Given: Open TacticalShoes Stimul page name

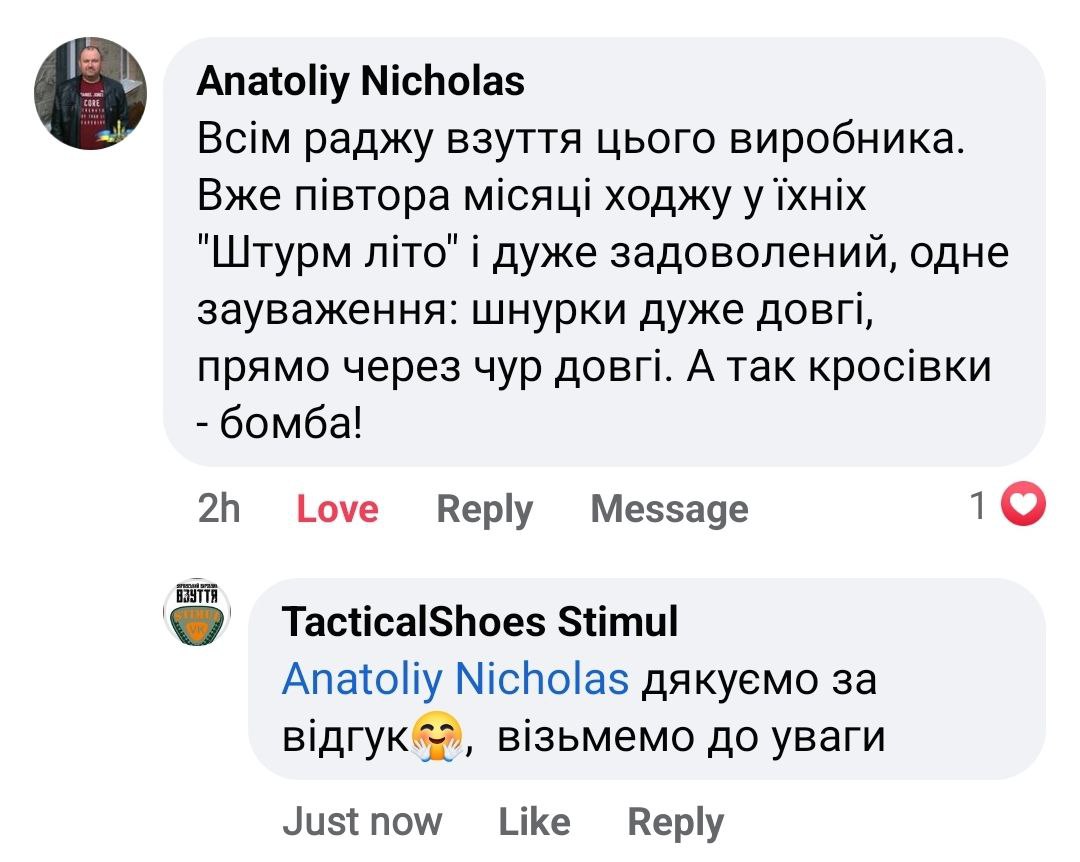Looking at the screenshot, I should click(x=480, y=622).
